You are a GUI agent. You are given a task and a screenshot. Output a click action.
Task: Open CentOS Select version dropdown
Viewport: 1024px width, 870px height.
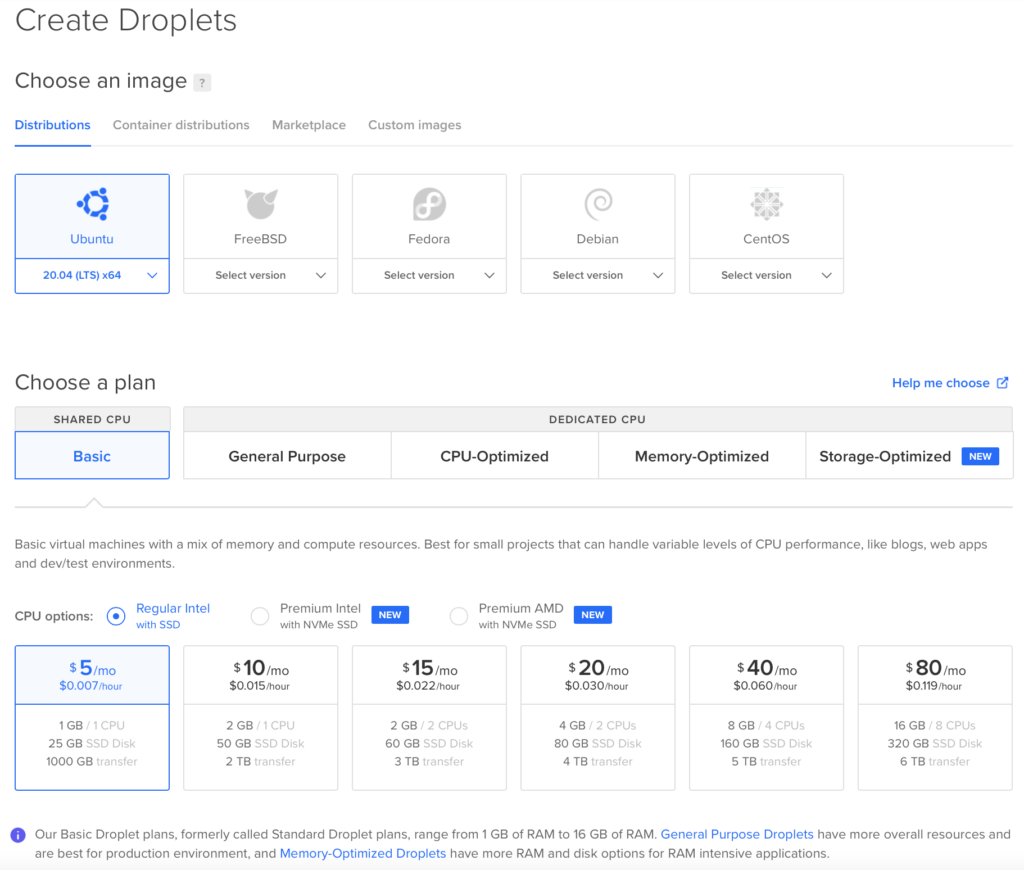(x=766, y=276)
